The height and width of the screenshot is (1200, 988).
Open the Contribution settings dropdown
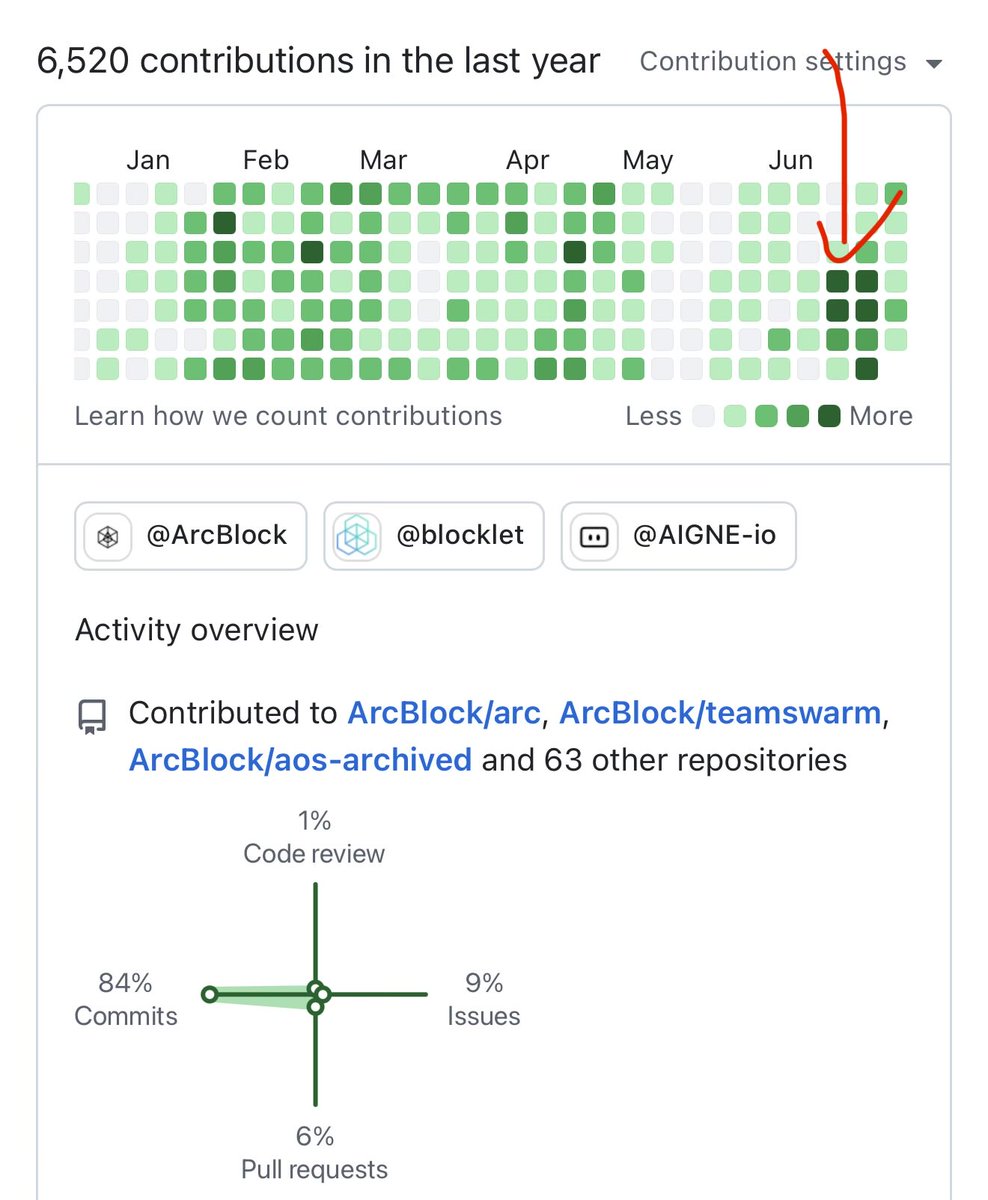coord(790,62)
